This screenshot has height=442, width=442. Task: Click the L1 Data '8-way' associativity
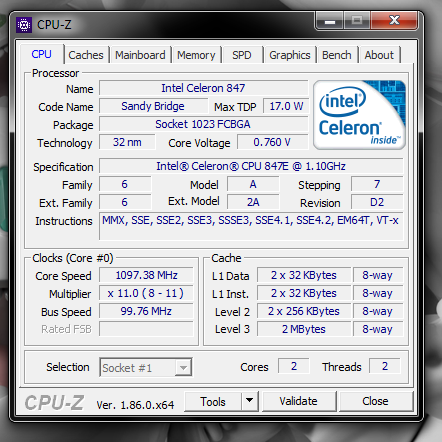pyautogui.click(x=378, y=275)
